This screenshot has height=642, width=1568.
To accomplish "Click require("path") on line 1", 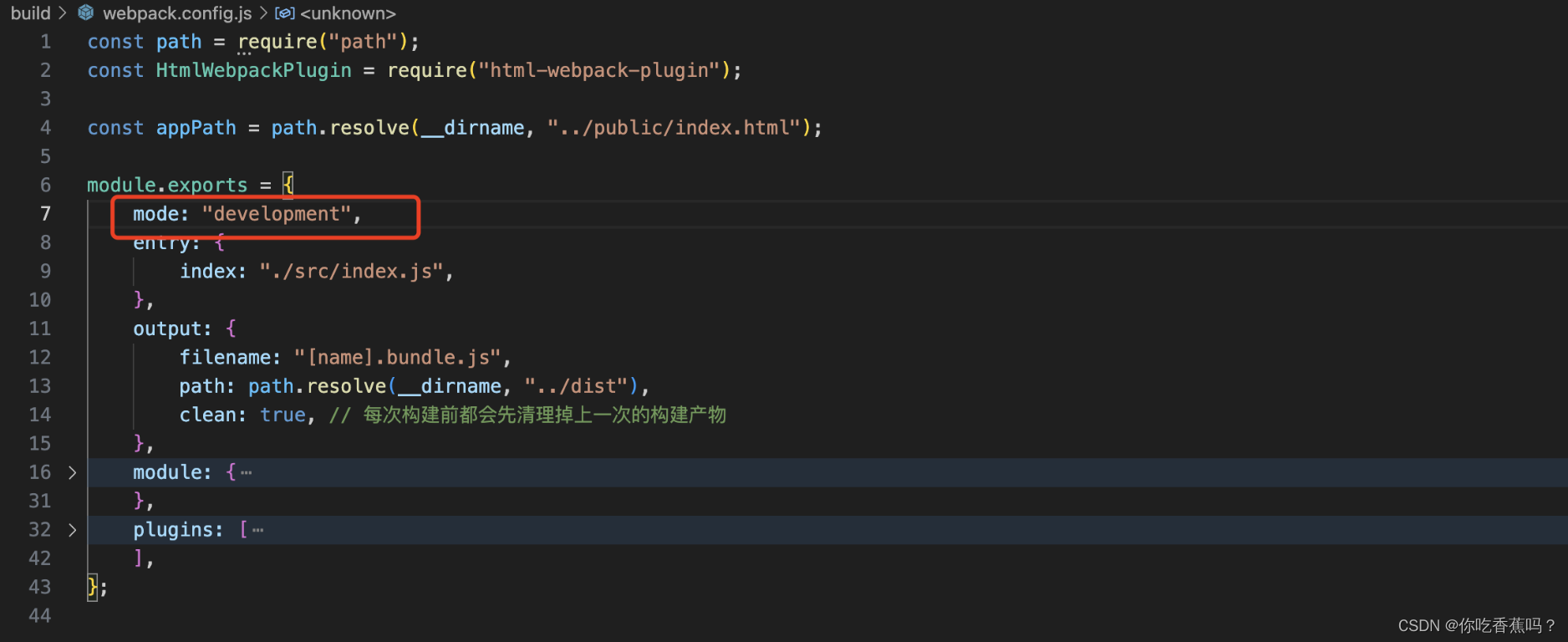I will pos(323,42).
